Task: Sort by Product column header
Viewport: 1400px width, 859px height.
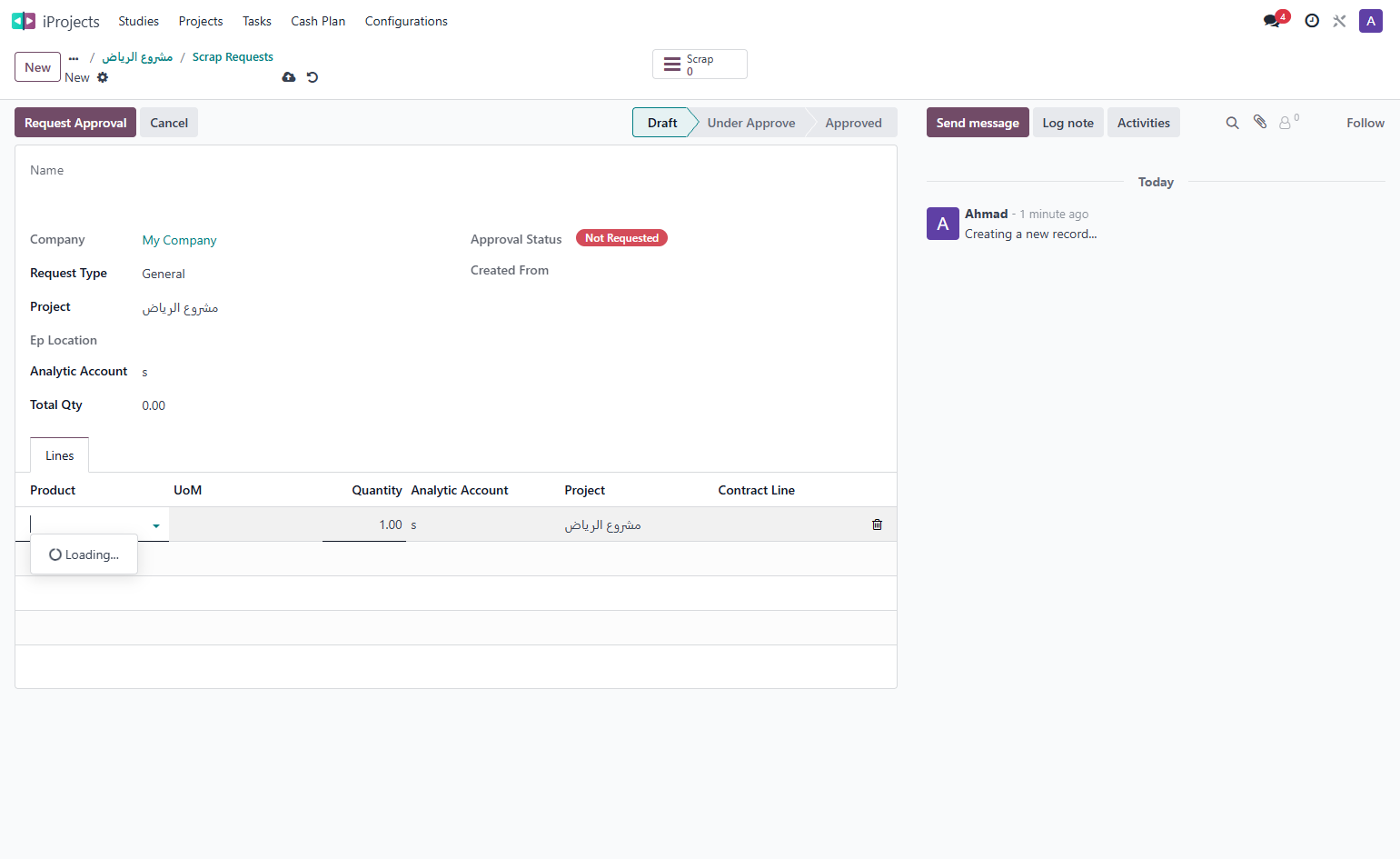Action: [x=53, y=490]
